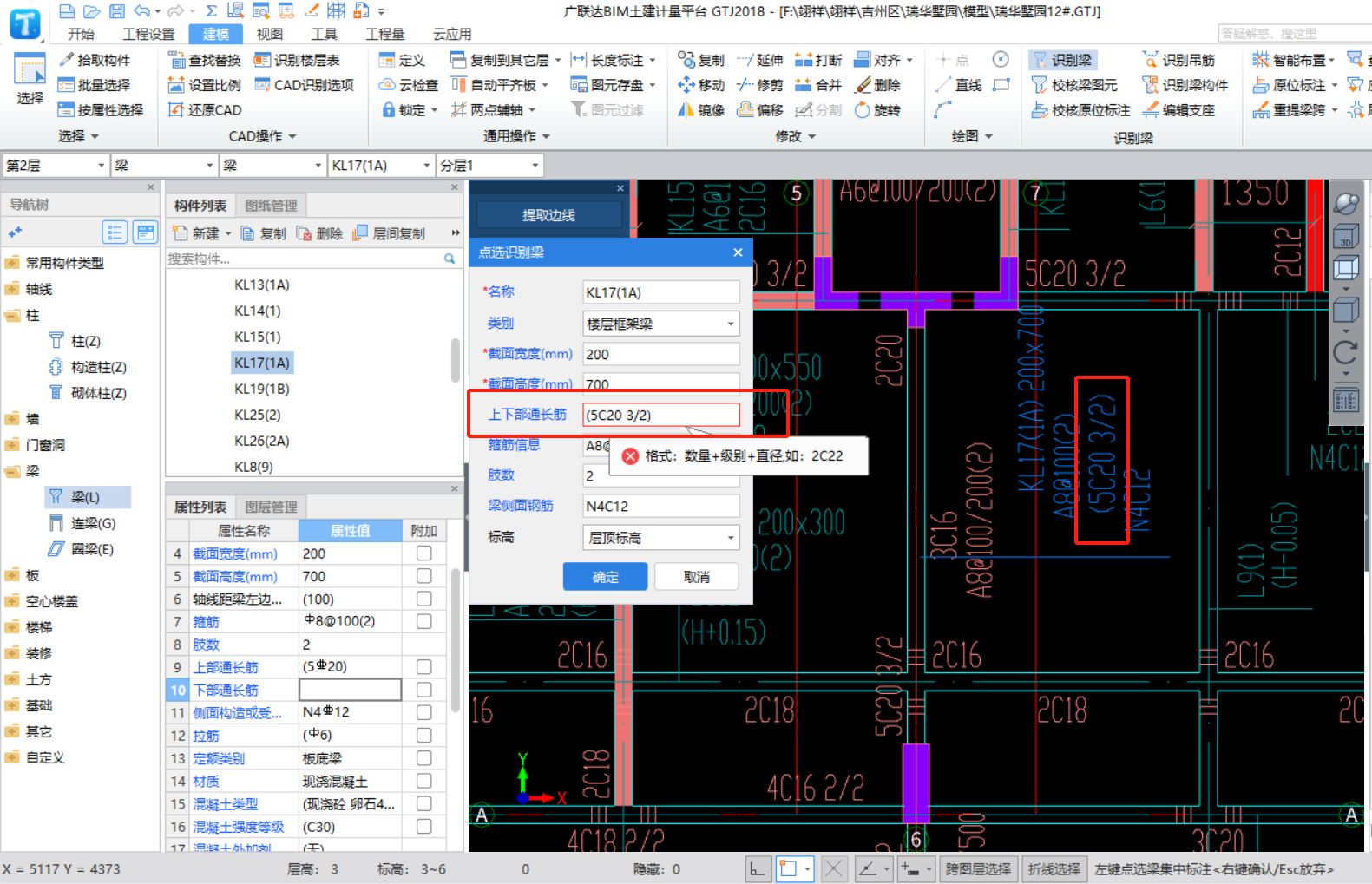Click 还原CAD restore tool
The width and height of the screenshot is (1372, 884).
pyautogui.click(x=204, y=110)
